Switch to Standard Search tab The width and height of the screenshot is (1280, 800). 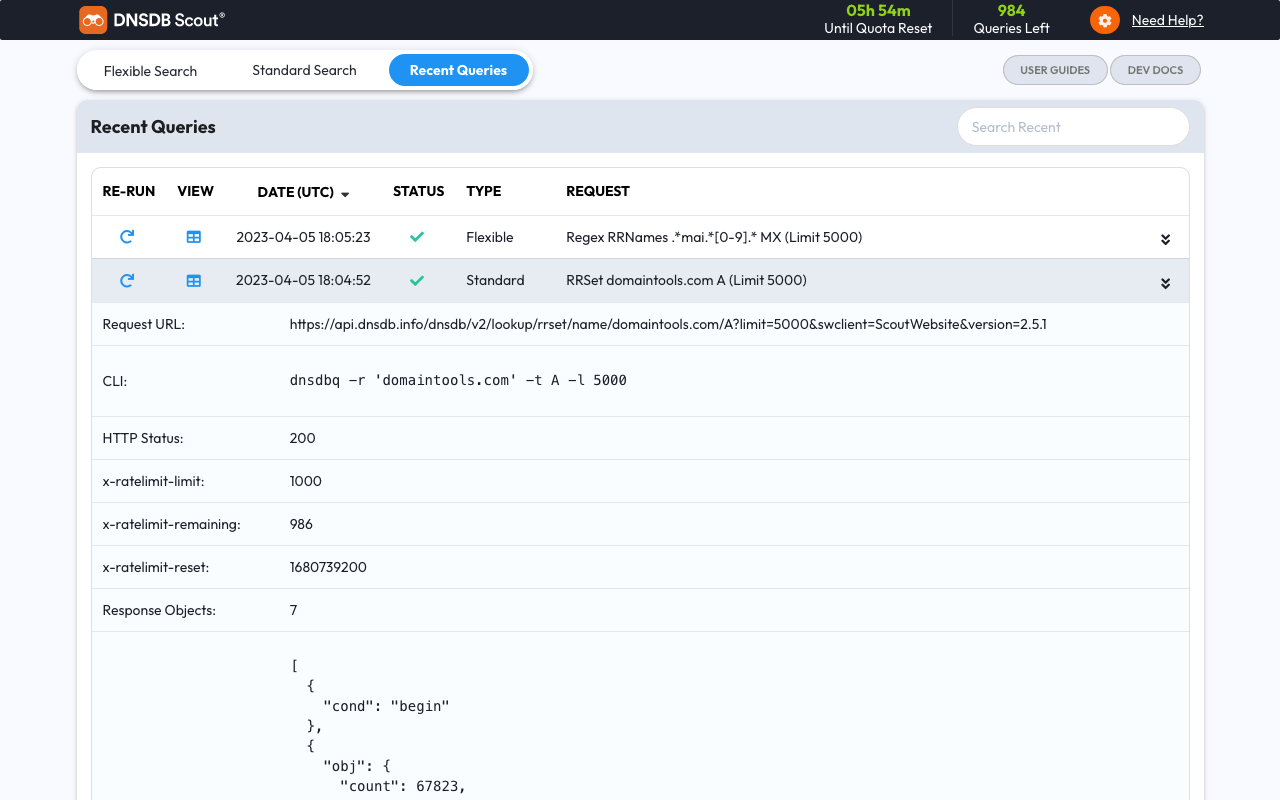[x=304, y=70]
